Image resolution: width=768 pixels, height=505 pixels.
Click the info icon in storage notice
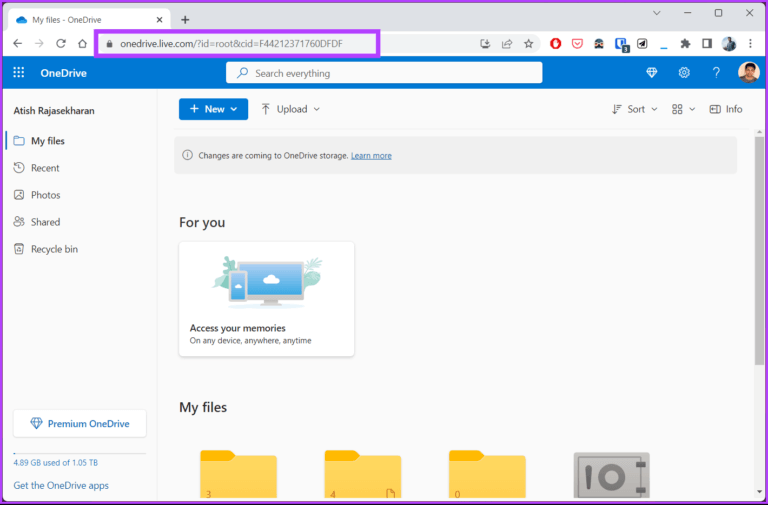click(187, 155)
